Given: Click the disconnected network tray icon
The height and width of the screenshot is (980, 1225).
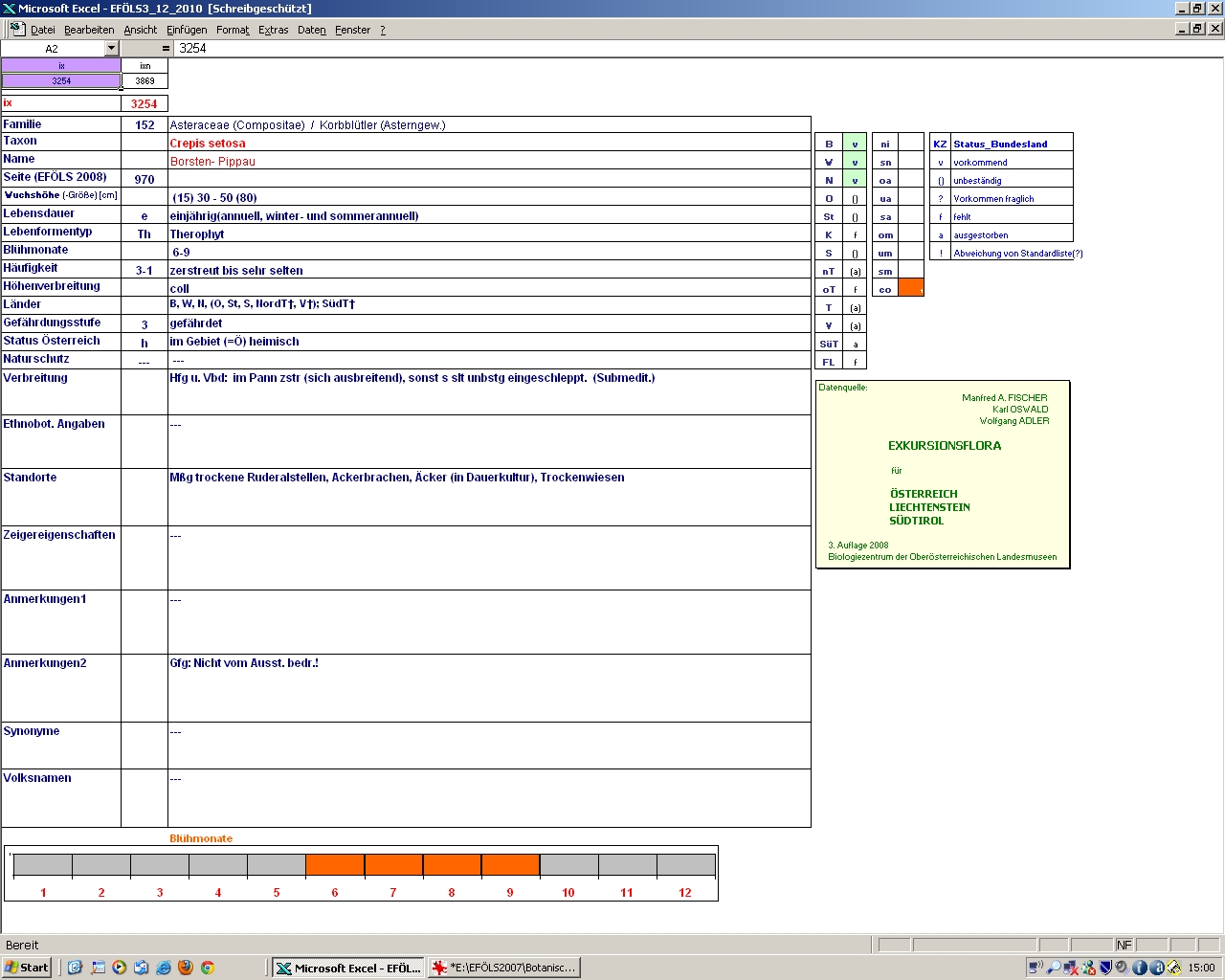Looking at the screenshot, I should point(1072,968).
